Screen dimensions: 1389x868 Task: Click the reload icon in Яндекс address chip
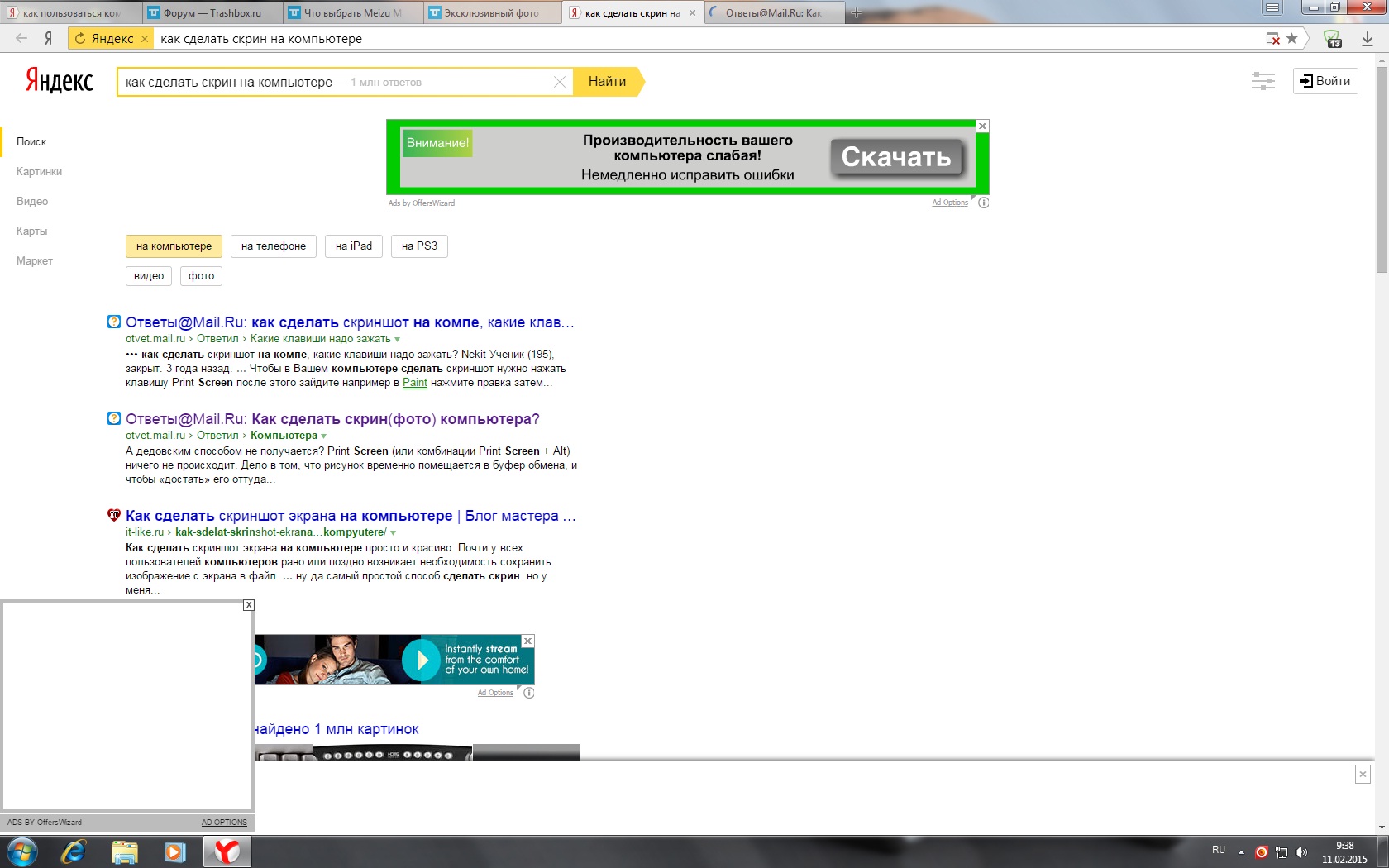(x=80, y=38)
